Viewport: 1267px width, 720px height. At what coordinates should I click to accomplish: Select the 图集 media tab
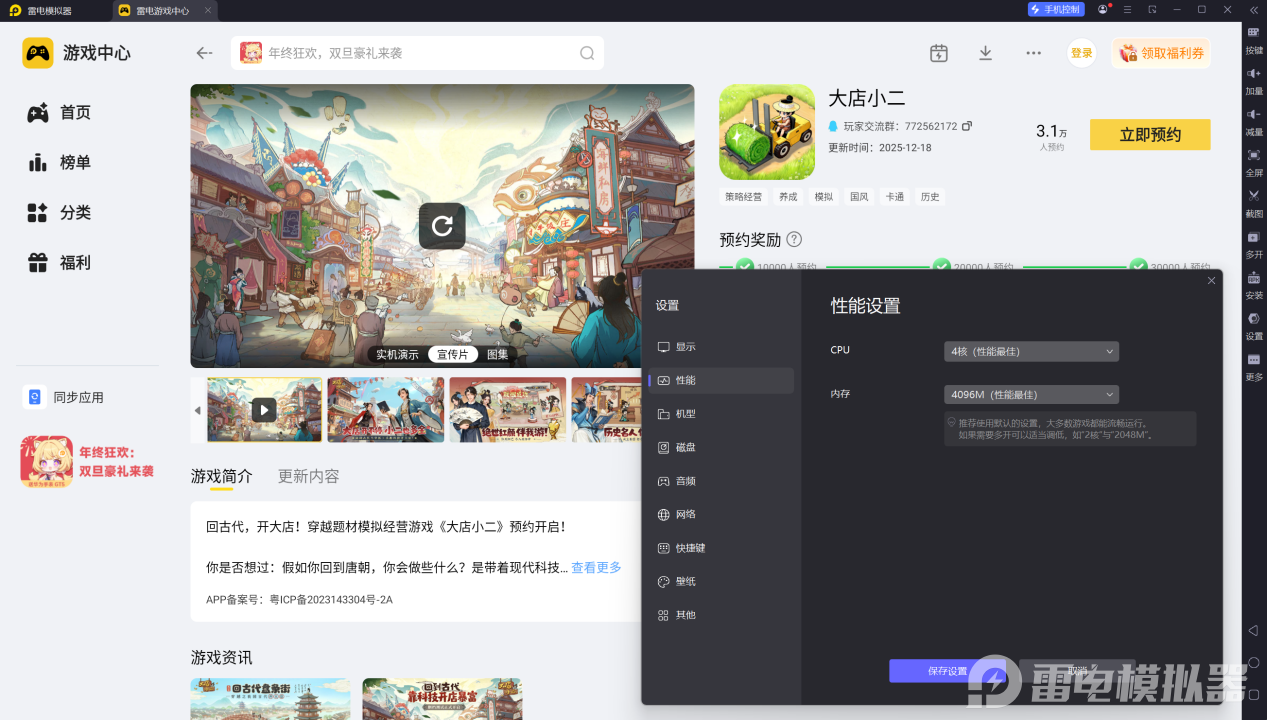pos(498,354)
